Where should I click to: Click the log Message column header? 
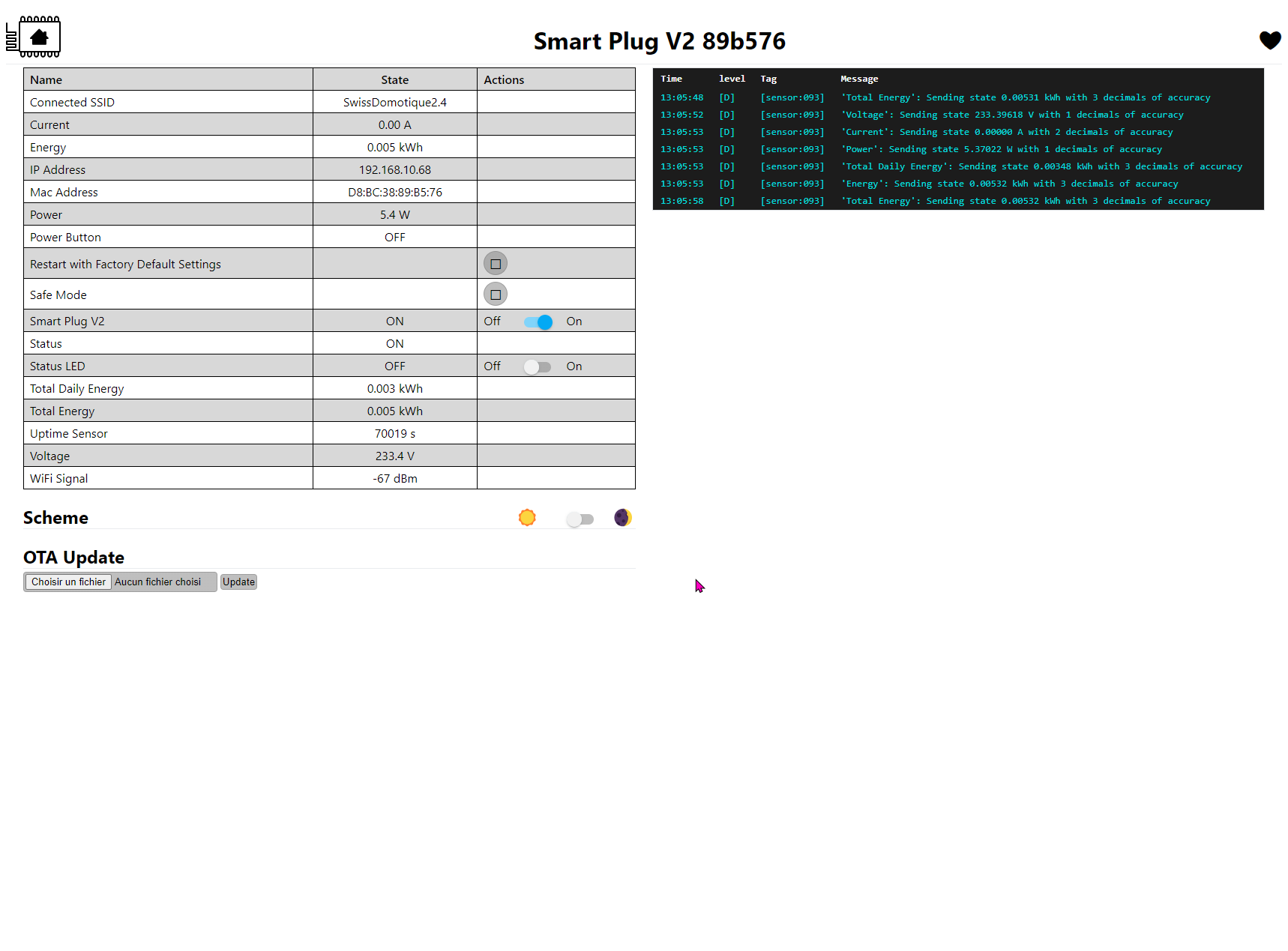(x=859, y=79)
